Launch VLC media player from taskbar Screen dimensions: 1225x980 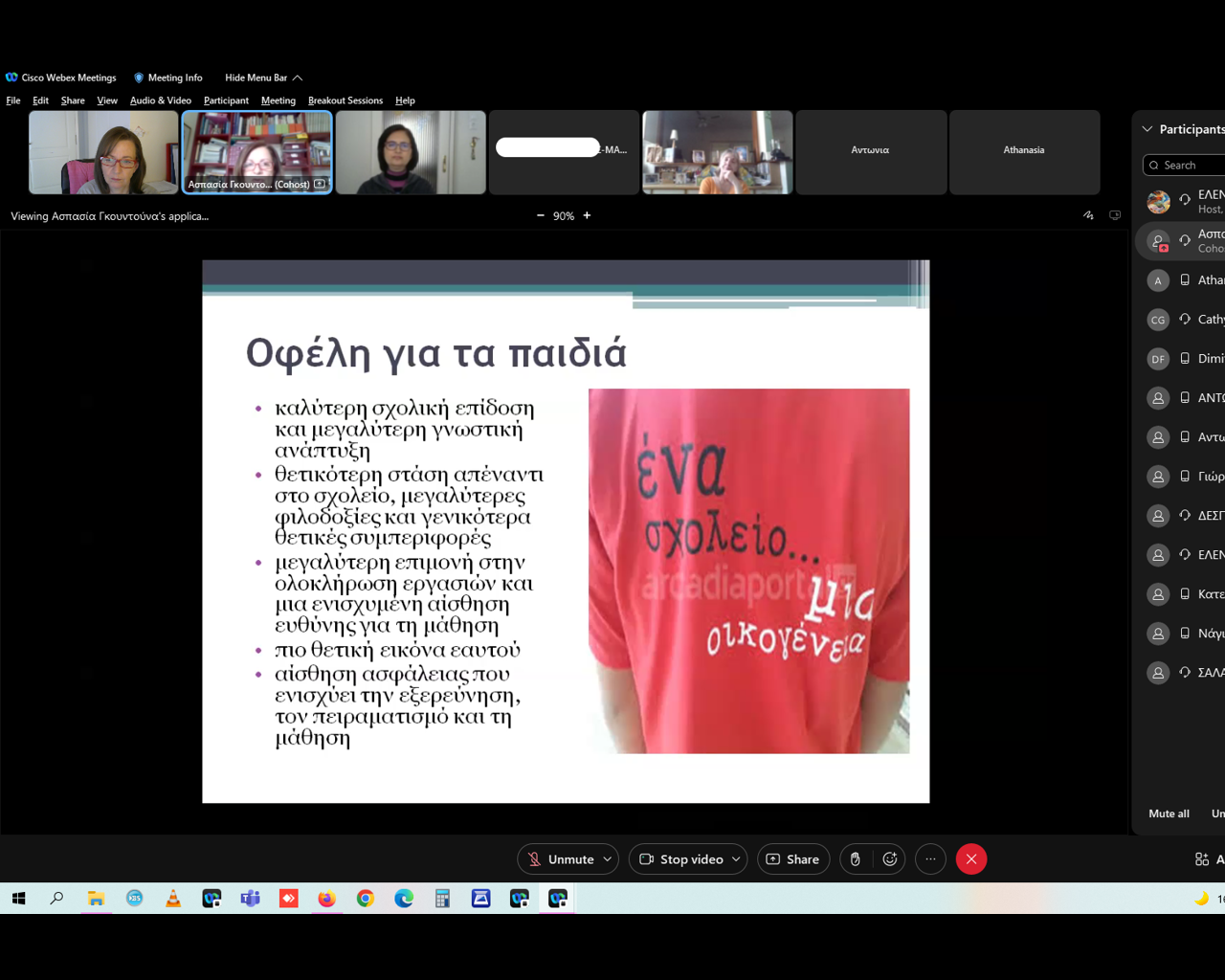[173, 899]
